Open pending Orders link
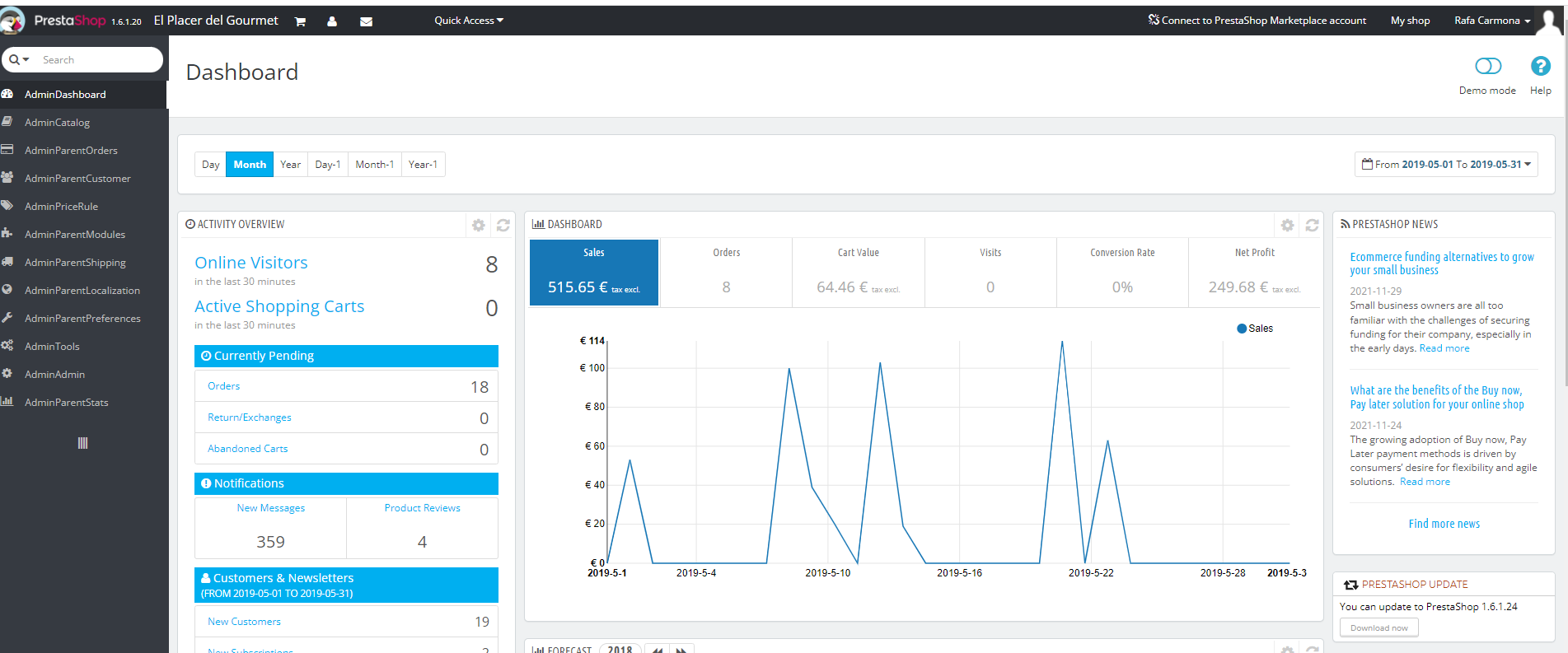1568x653 pixels. coord(224,386)
